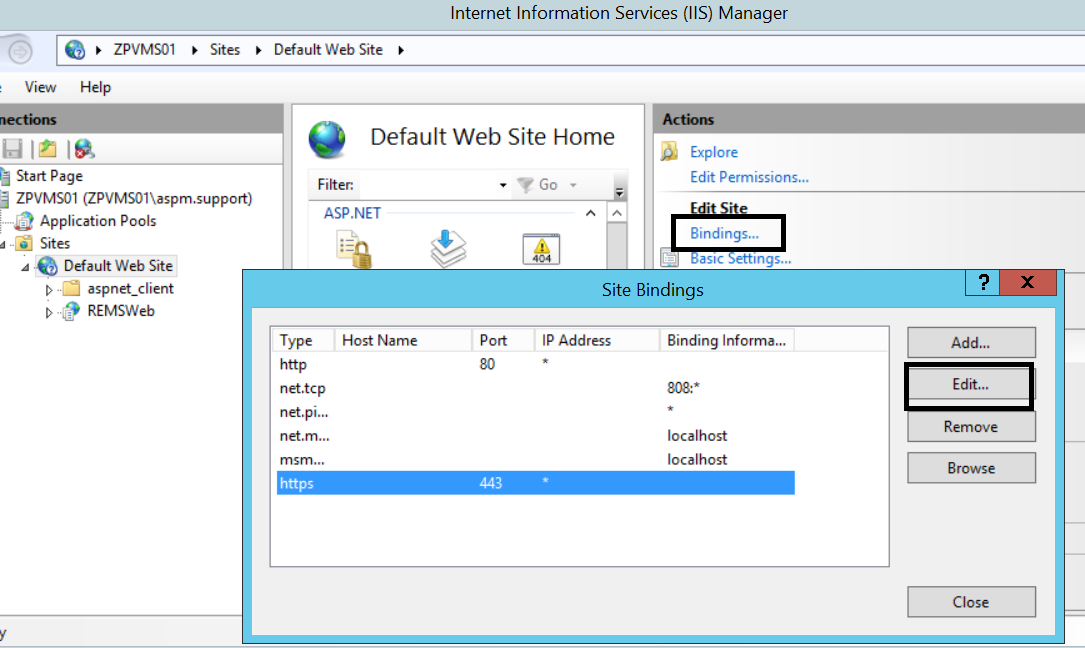Click the Up folder toolbar icon
1085x648 pixels.
coord(47,149)
